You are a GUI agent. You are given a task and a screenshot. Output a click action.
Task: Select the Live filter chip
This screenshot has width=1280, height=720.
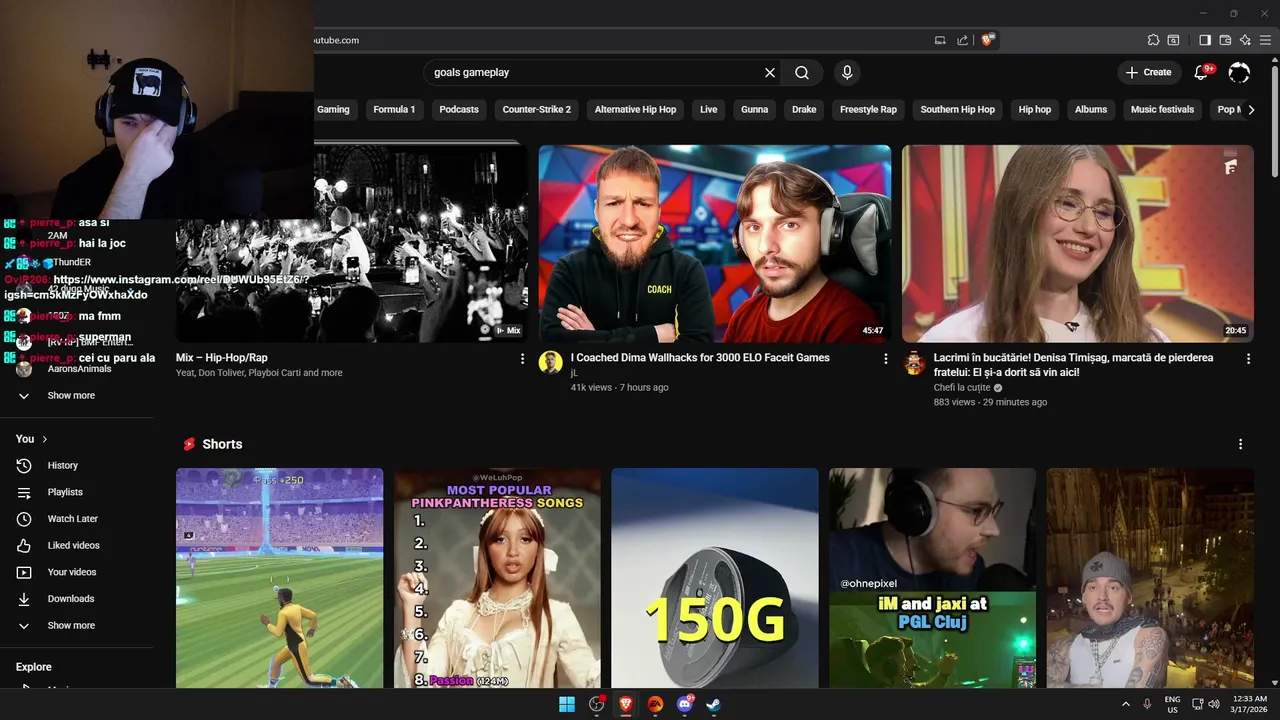pos(709,109)
